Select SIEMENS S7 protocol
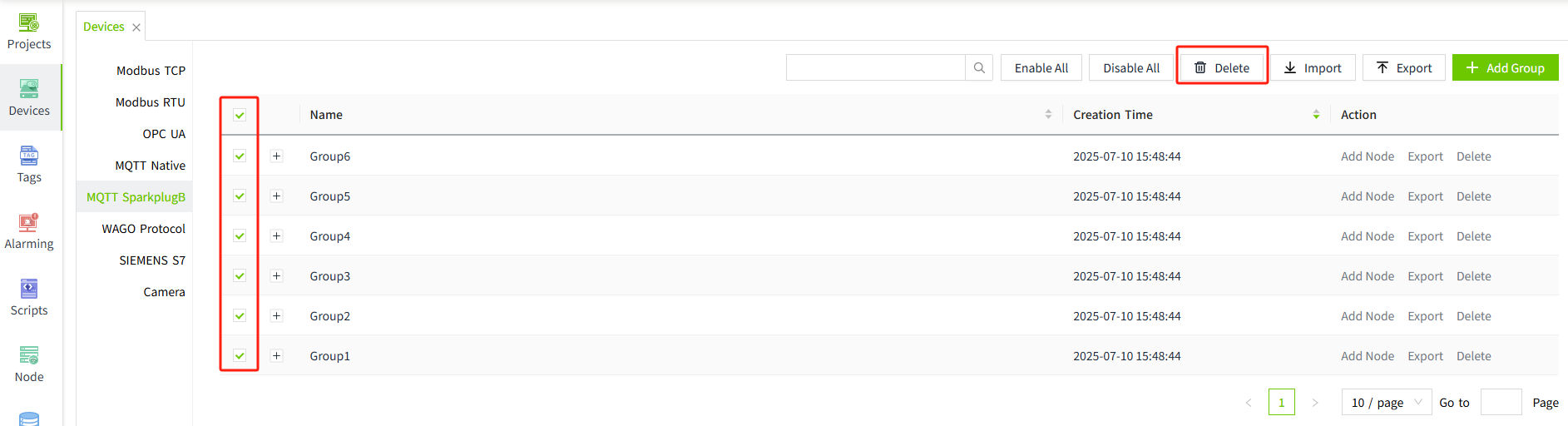This screenshot has width=1568, height=426. click(x=152, y=260)
